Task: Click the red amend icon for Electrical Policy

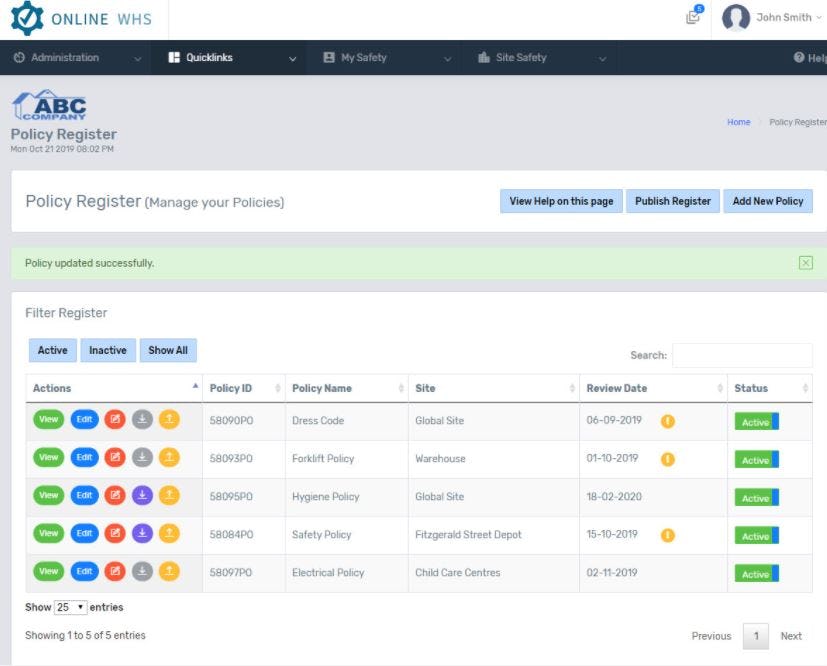Action: click(x=113, y=571)
